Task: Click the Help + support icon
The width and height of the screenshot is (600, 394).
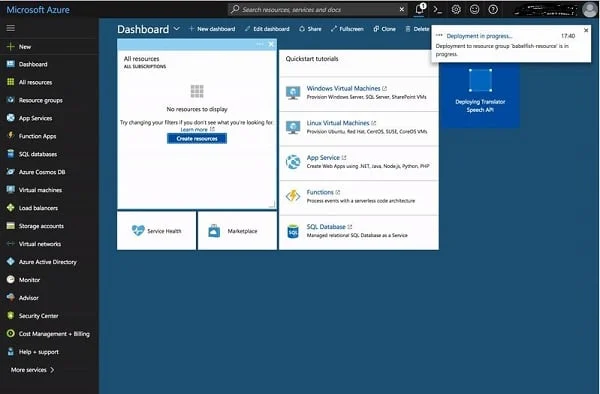Action: pos(11,352)
